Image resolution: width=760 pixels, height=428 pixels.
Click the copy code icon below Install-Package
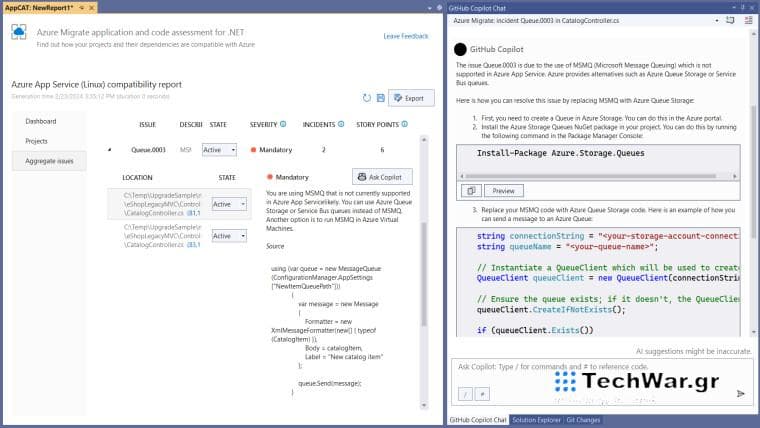tap(472, 190)
